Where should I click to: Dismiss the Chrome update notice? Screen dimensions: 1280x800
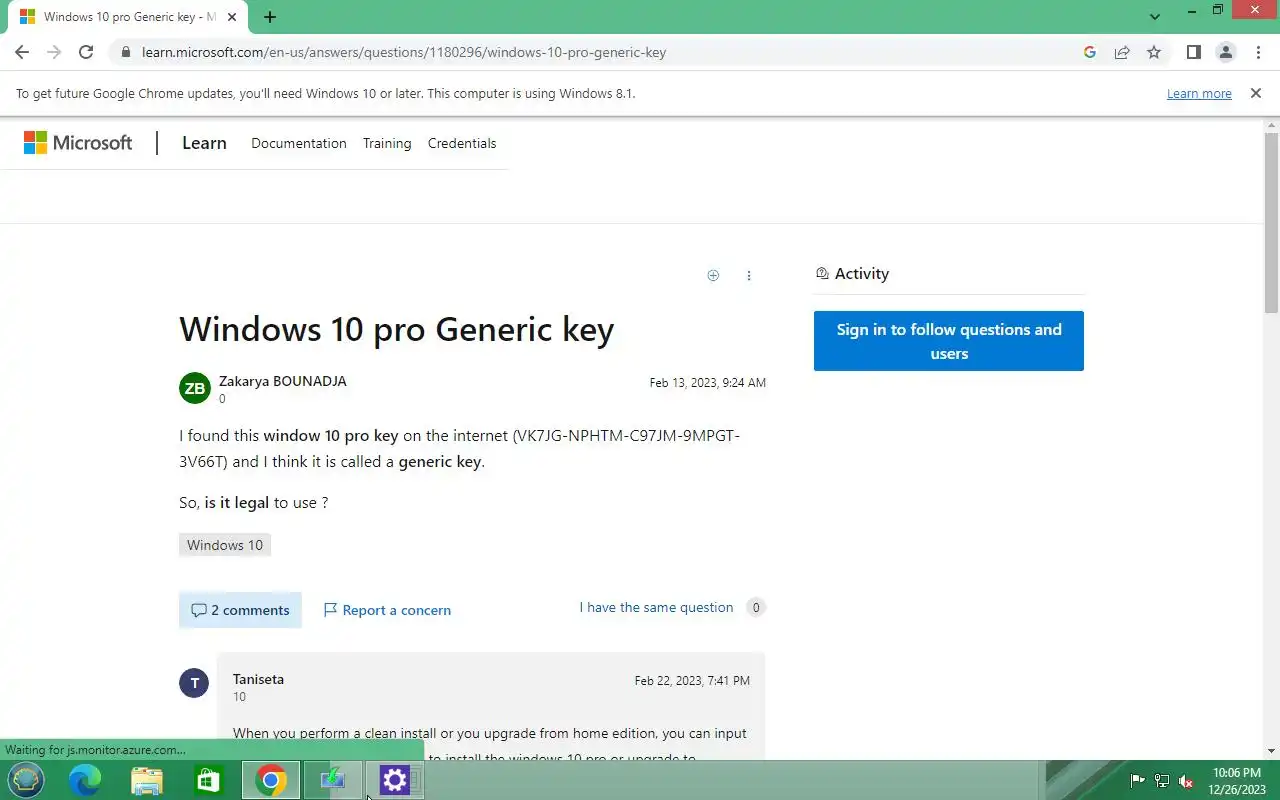click(1255, 93)
